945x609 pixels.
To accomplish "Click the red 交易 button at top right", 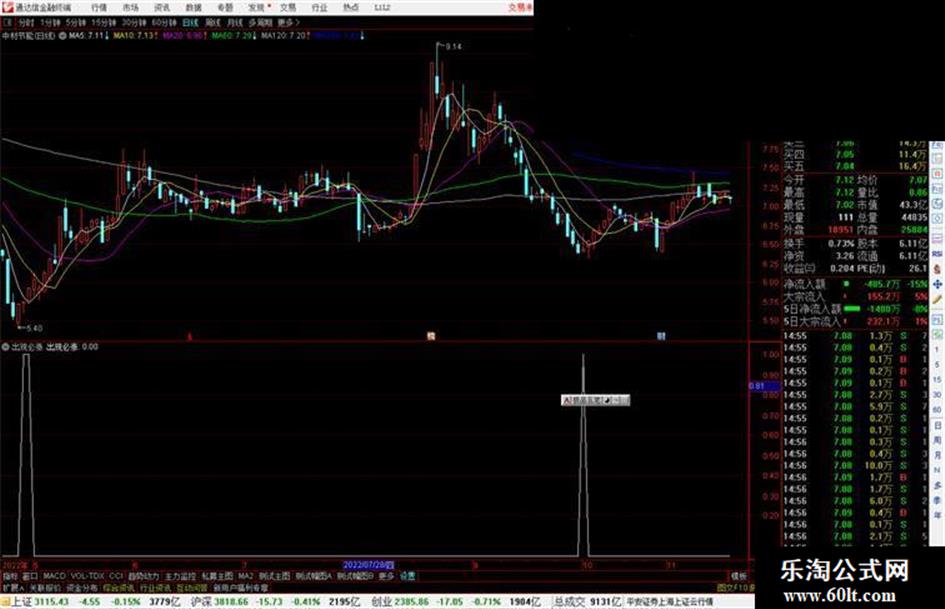I will pyautogui.click(x=520, y=8).
